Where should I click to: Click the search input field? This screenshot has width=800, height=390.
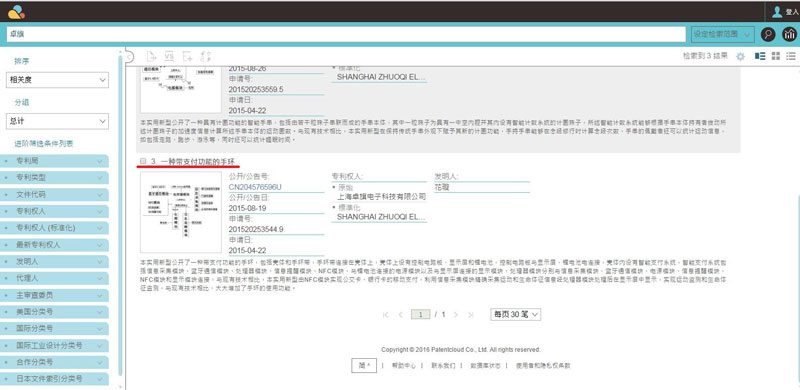click(x=346, y=34)
